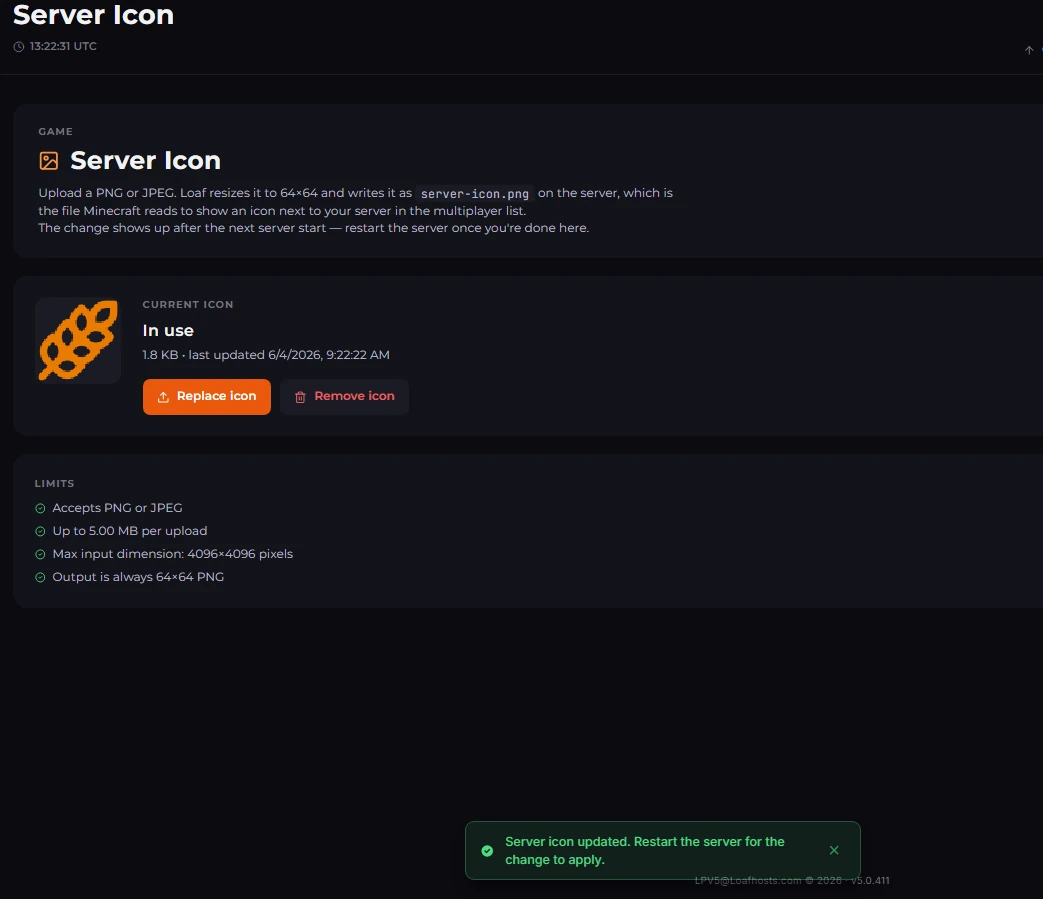Dismiss the server icon updated notification

[x=834, y=850]
